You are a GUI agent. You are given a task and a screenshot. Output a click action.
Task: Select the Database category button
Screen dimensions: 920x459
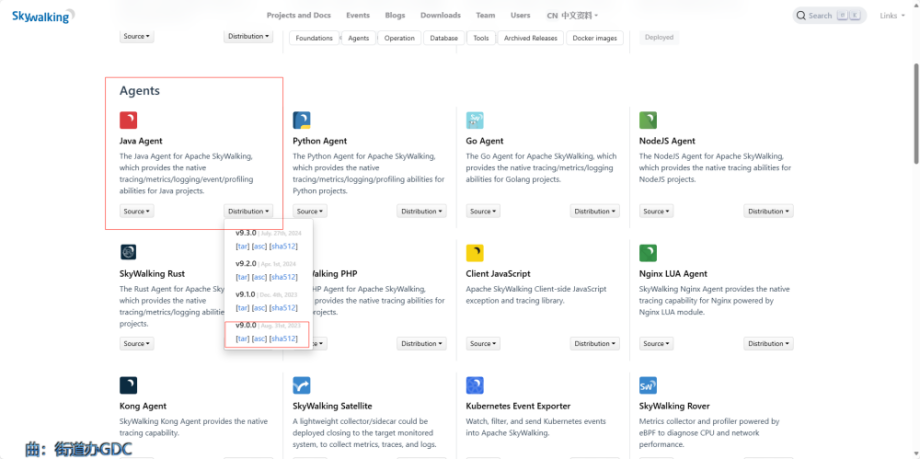444,38
